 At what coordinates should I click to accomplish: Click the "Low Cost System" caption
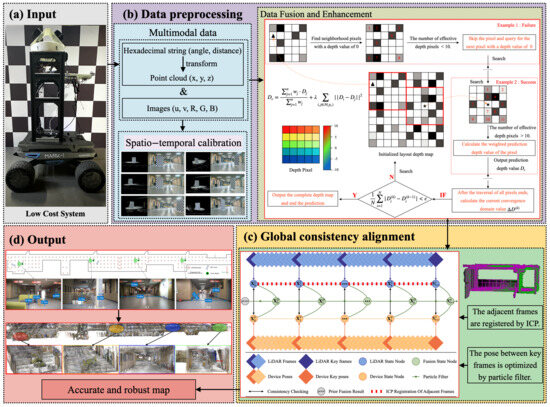point(55,214)
